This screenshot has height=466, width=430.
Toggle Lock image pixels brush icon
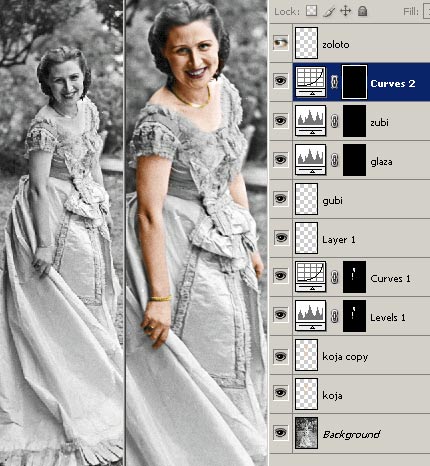point(329,12)
